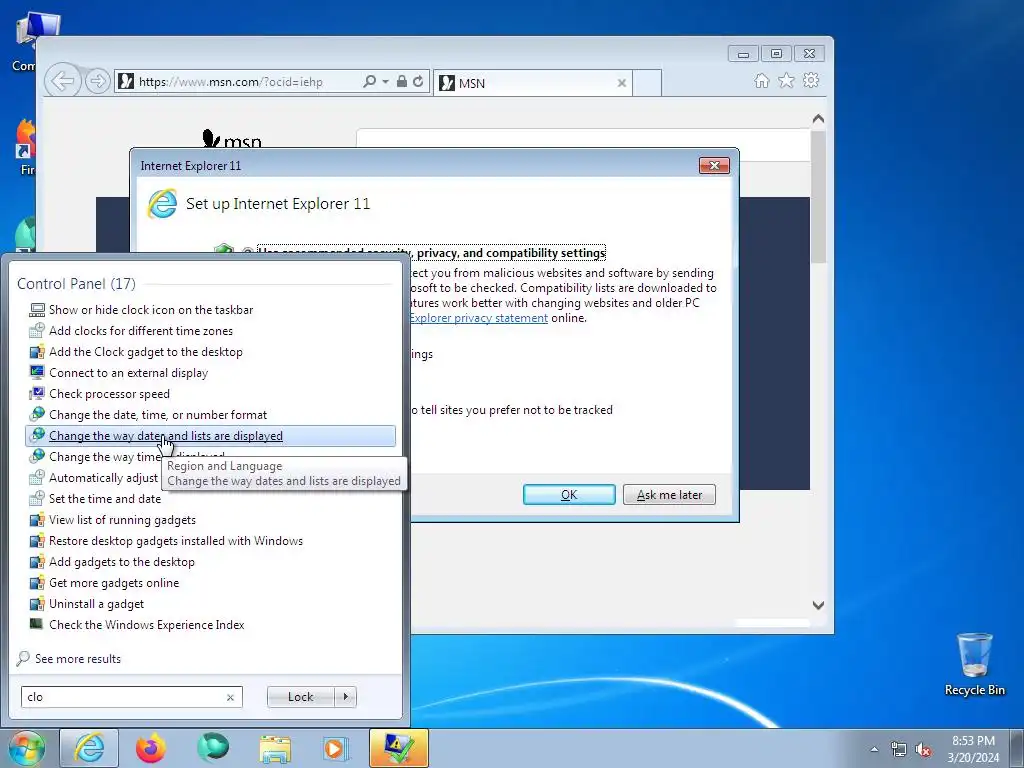Open Internet Explorer Home icon
This screenshot has width=1024, height=768.
pyautogui.click(x=761, y=80)
